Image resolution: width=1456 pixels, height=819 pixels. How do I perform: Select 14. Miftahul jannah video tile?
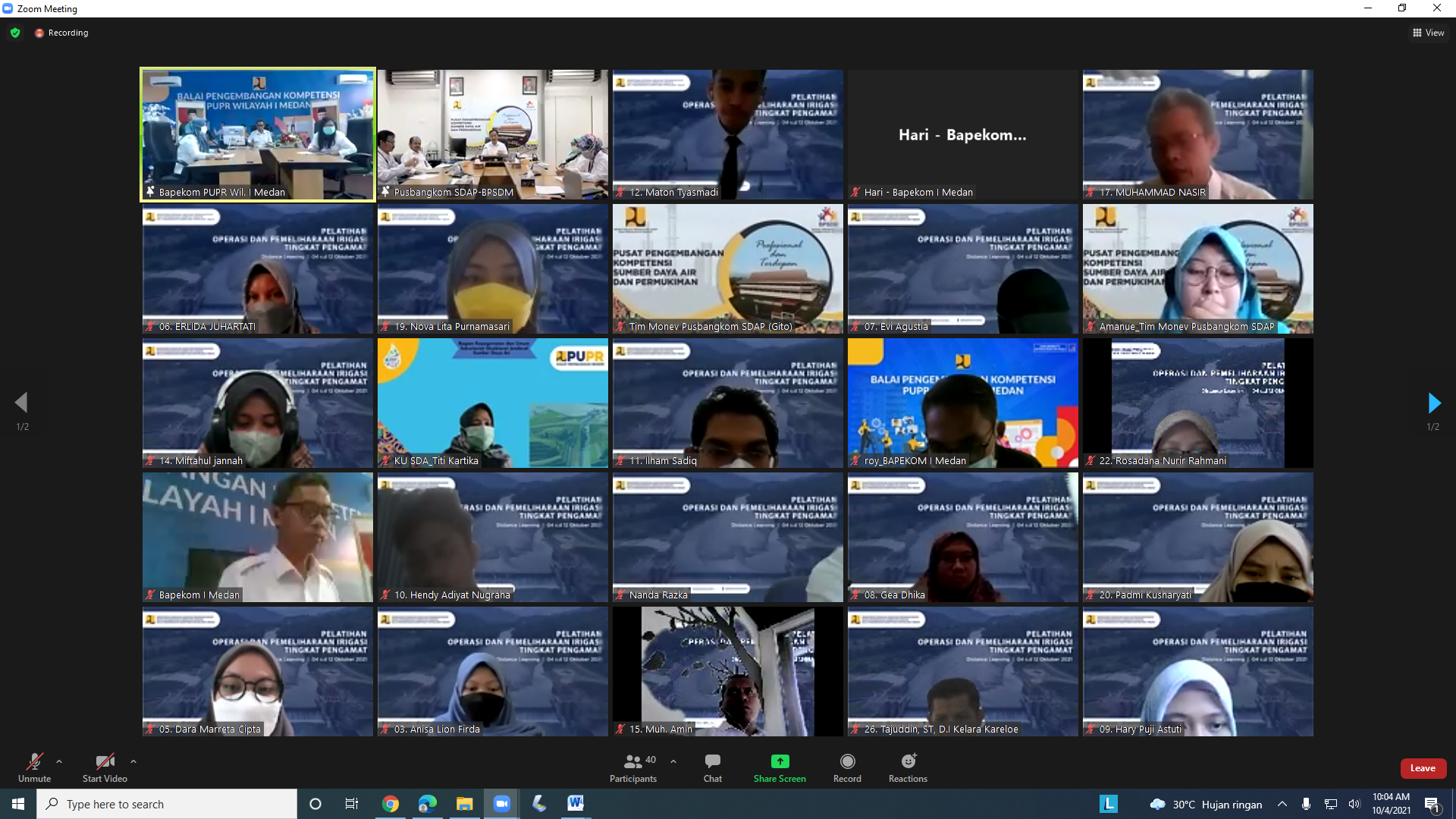[258, 403]
